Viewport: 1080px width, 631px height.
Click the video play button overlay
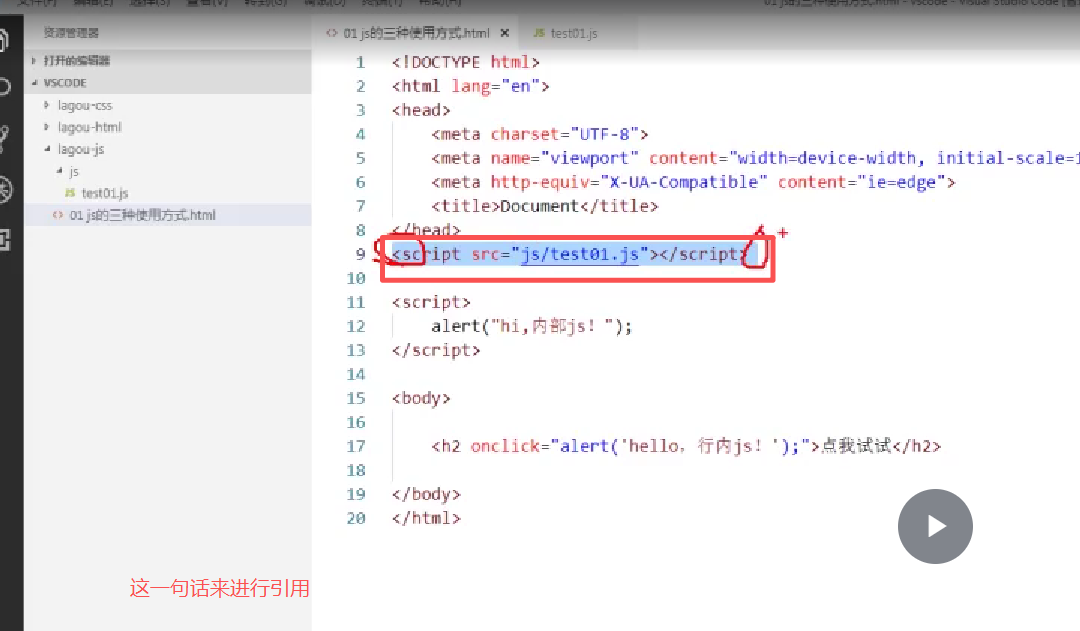click(x=935, y=526)
